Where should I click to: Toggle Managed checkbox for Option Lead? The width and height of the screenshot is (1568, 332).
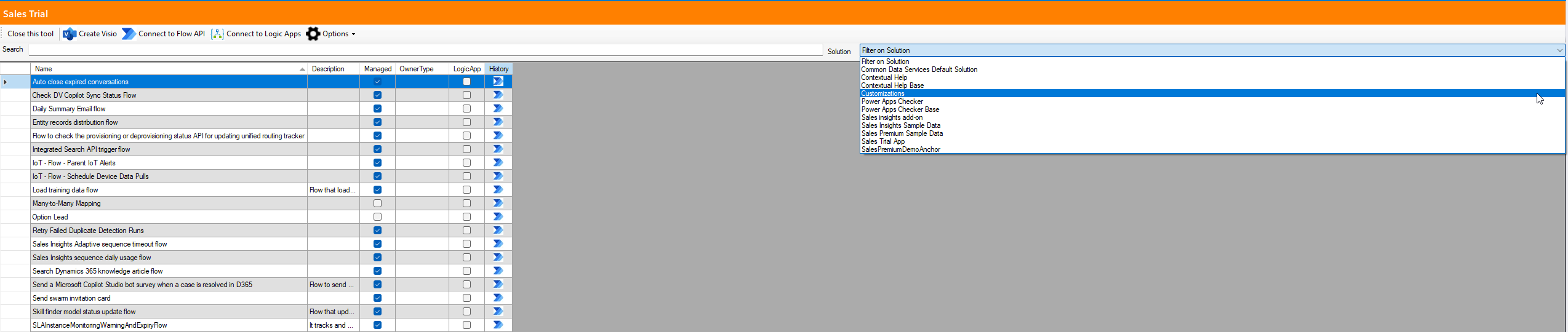[377, 217]
